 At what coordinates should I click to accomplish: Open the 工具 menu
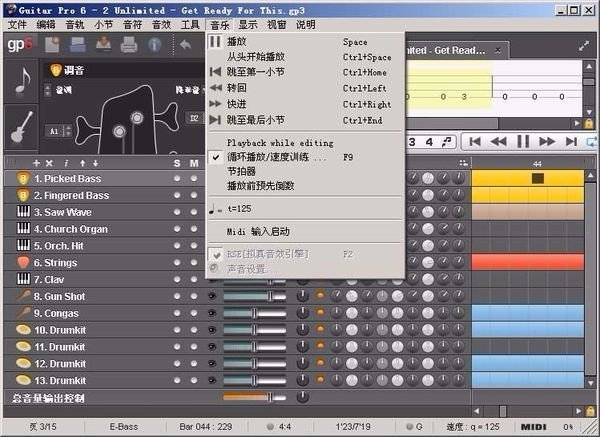(190, 25)
